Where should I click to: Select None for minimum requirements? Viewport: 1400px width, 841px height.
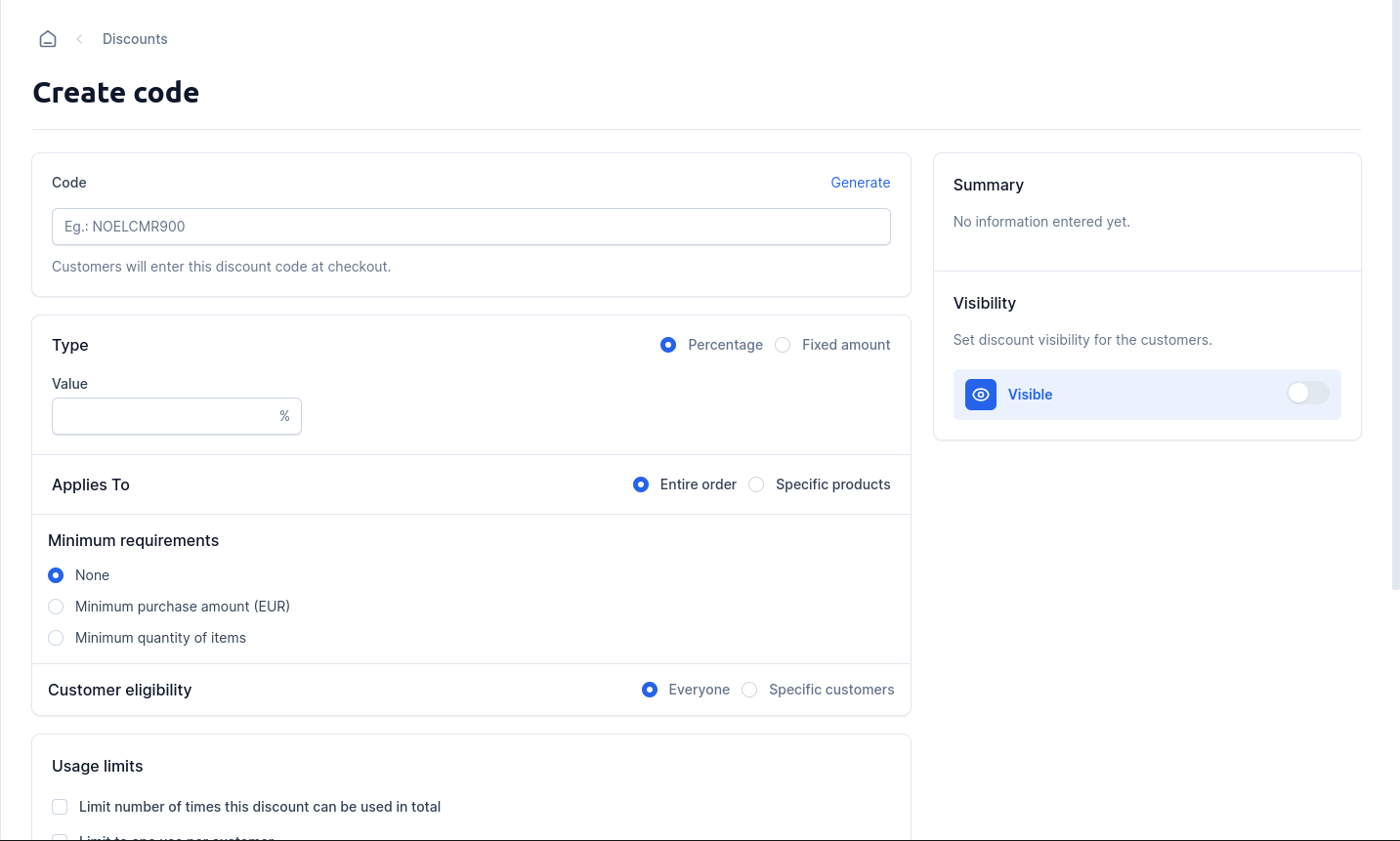point(56,575)
